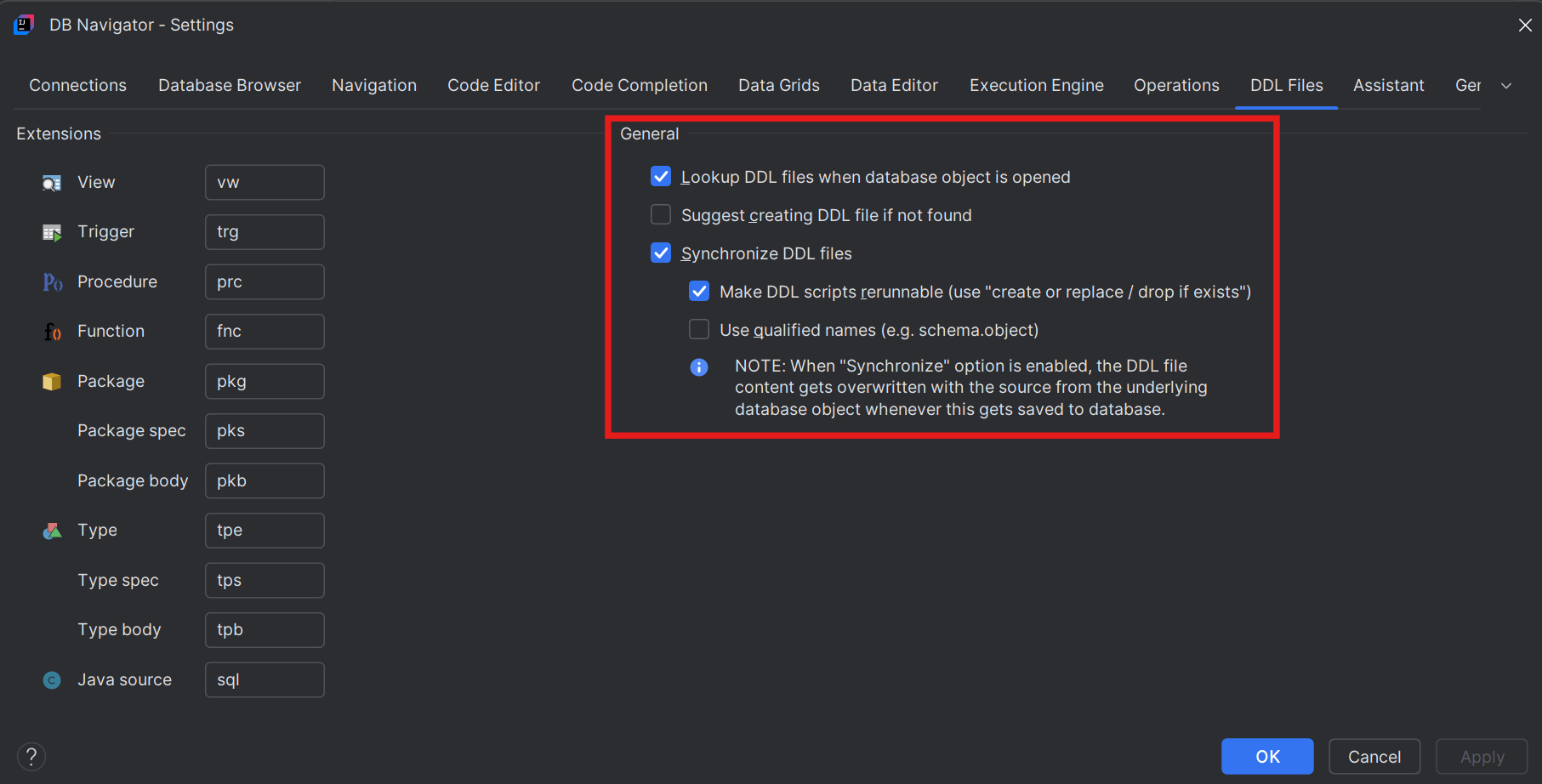The image size is (1542, 784).
Task: Click the Package body extension field
Action: (264, 480)
